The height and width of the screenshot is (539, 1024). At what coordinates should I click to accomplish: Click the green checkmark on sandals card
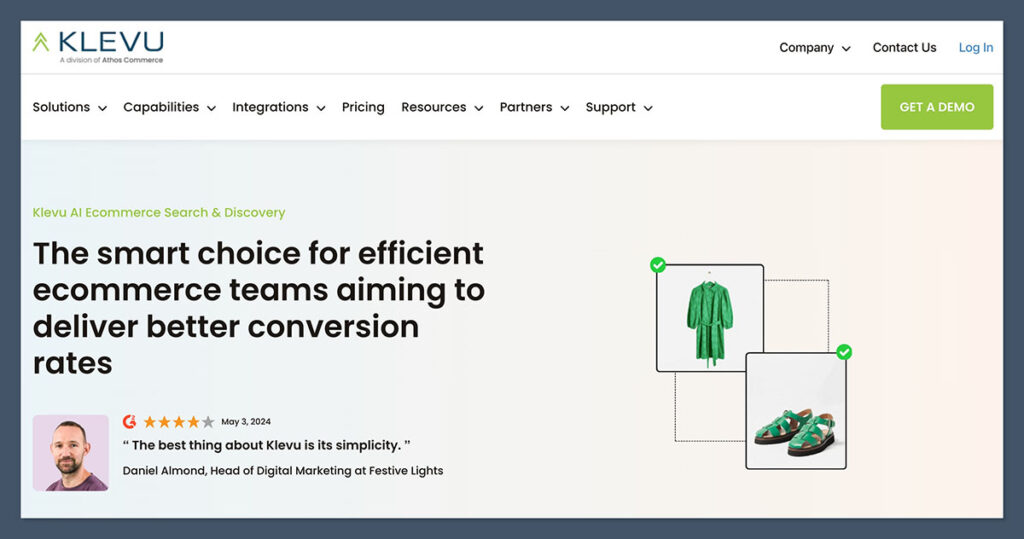844,352
